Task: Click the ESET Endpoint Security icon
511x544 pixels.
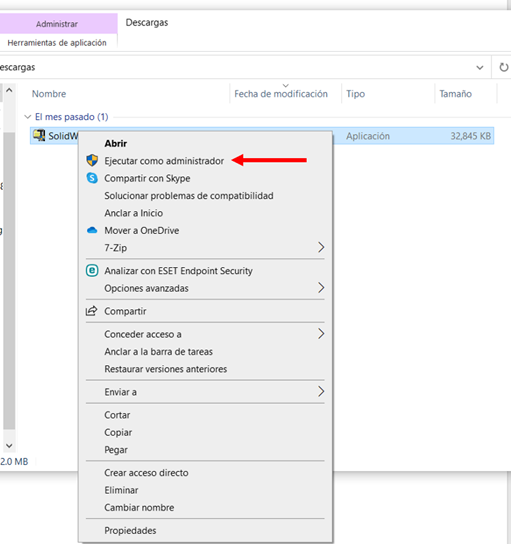Action: click(92, 271)
